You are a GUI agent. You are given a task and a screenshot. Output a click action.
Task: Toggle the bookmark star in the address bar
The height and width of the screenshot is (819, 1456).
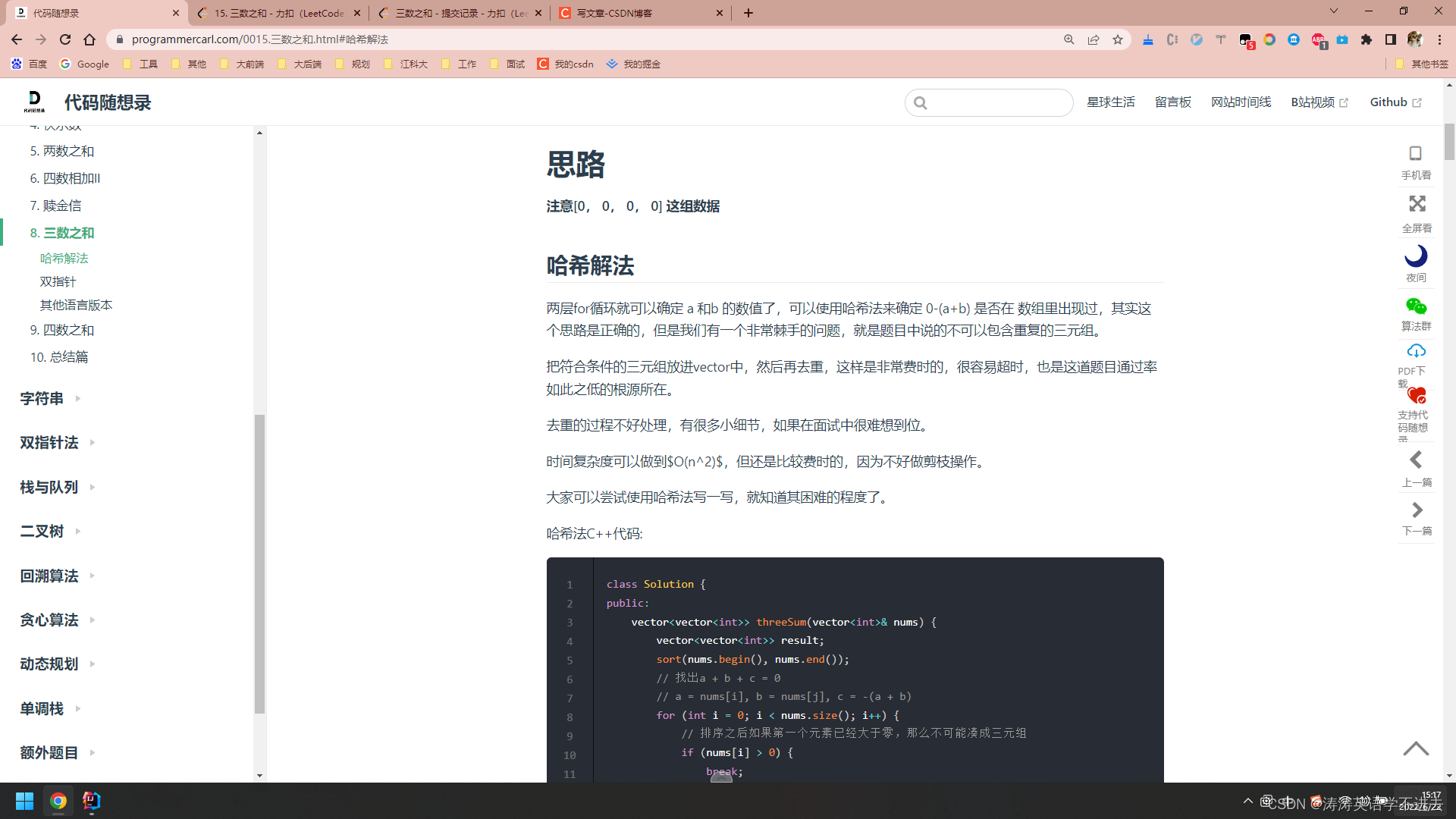pyautogui.click(x=1118, y=39)
